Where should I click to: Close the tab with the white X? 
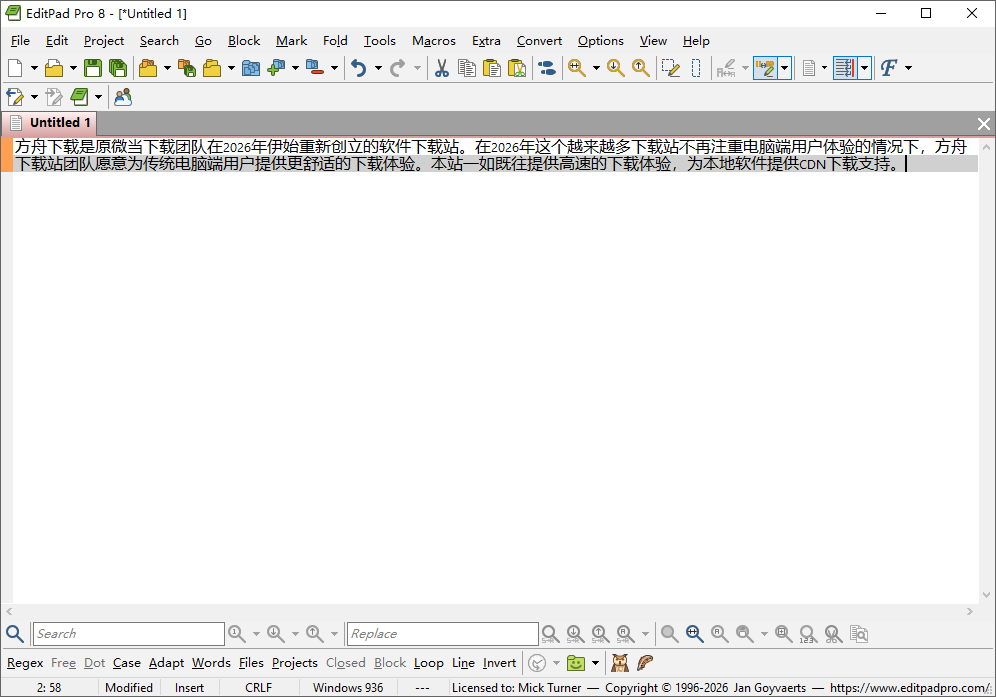[983, 124]
